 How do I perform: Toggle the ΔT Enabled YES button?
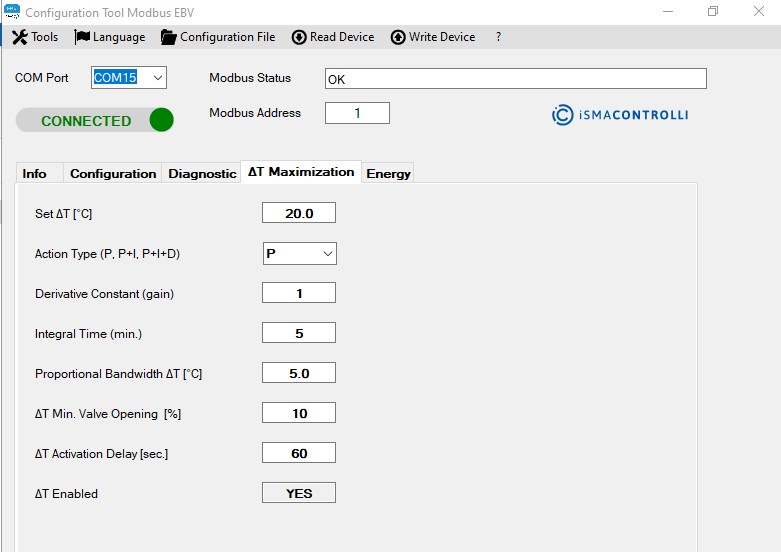(299, 493)
